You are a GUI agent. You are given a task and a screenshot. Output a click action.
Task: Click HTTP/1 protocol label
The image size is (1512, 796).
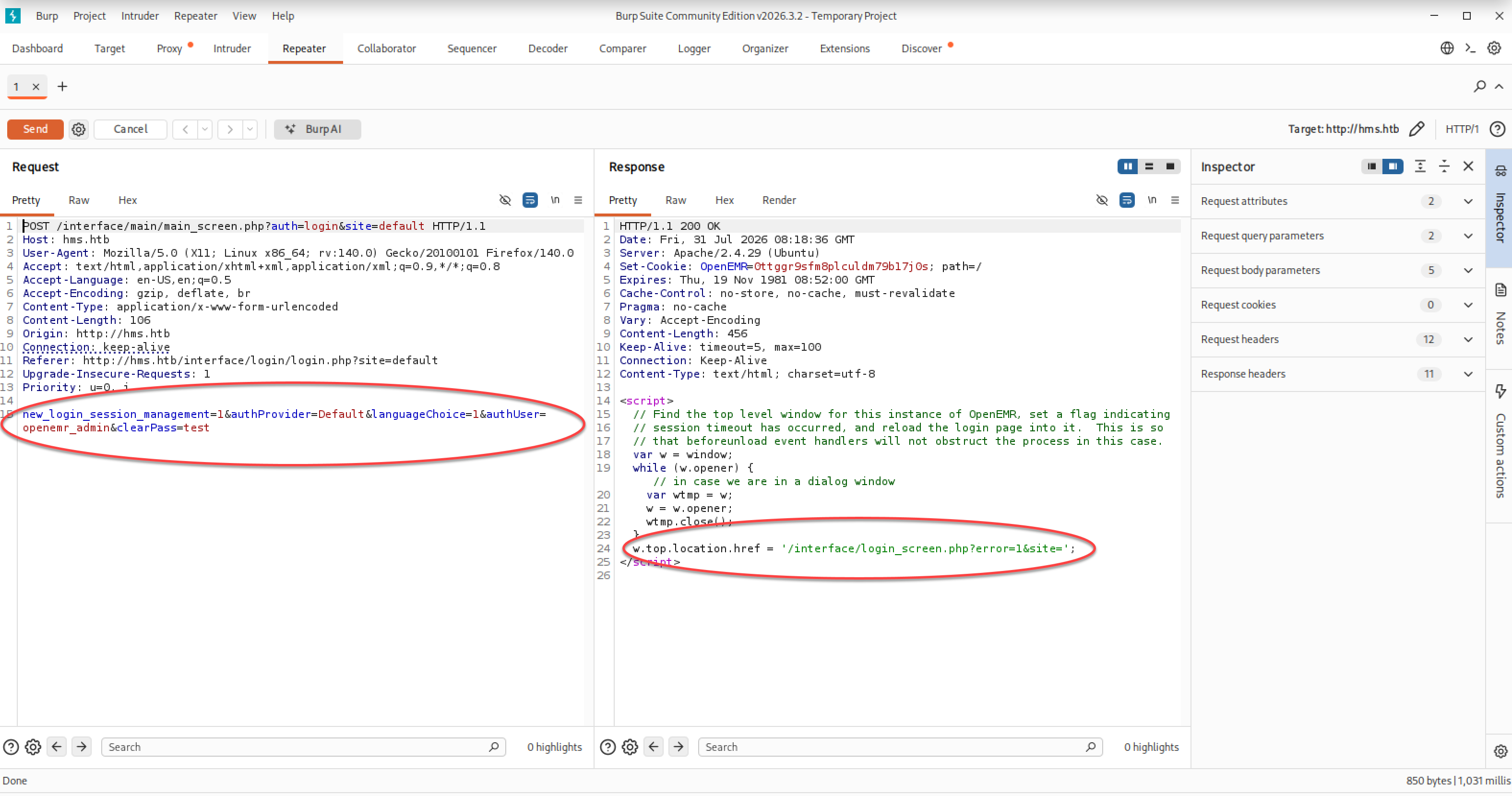[x=1462, y=129]
